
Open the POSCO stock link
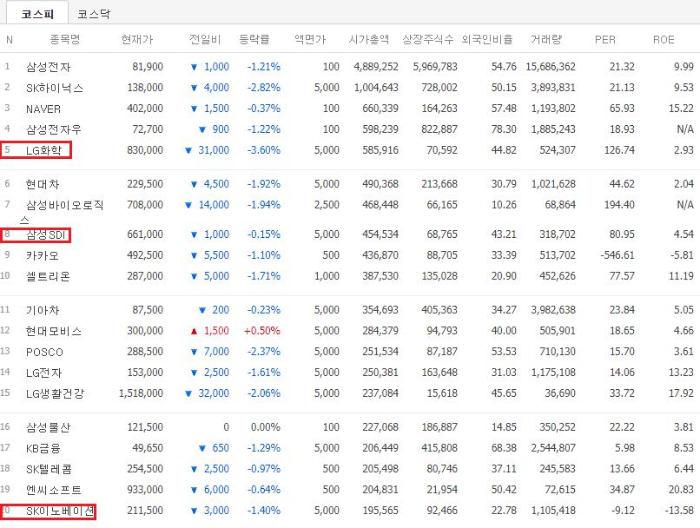click(x=45, y=352)
